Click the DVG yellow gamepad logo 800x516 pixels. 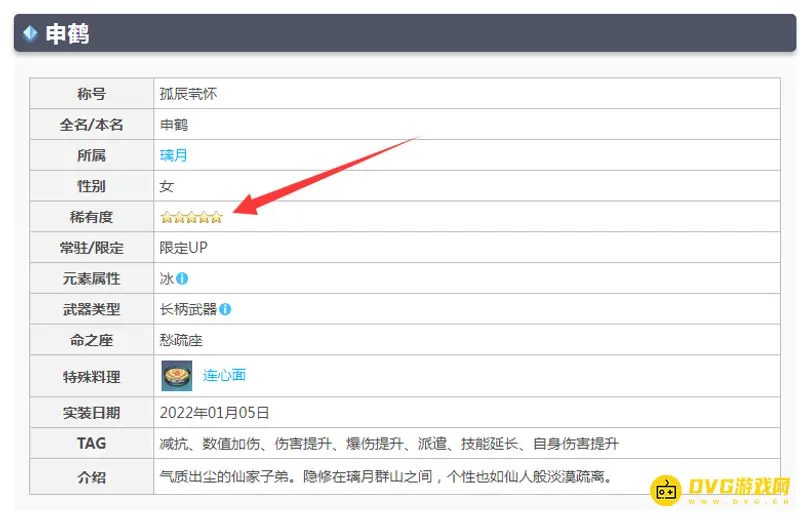(667, 490)
